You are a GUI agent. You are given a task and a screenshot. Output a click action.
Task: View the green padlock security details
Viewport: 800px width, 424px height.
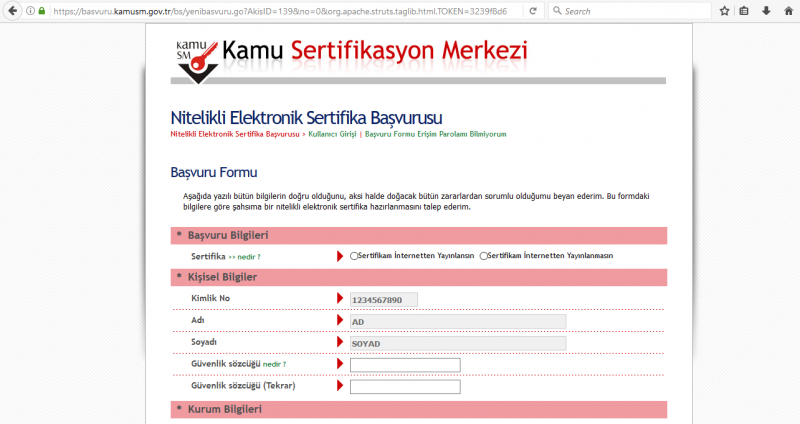pos(42,11)
